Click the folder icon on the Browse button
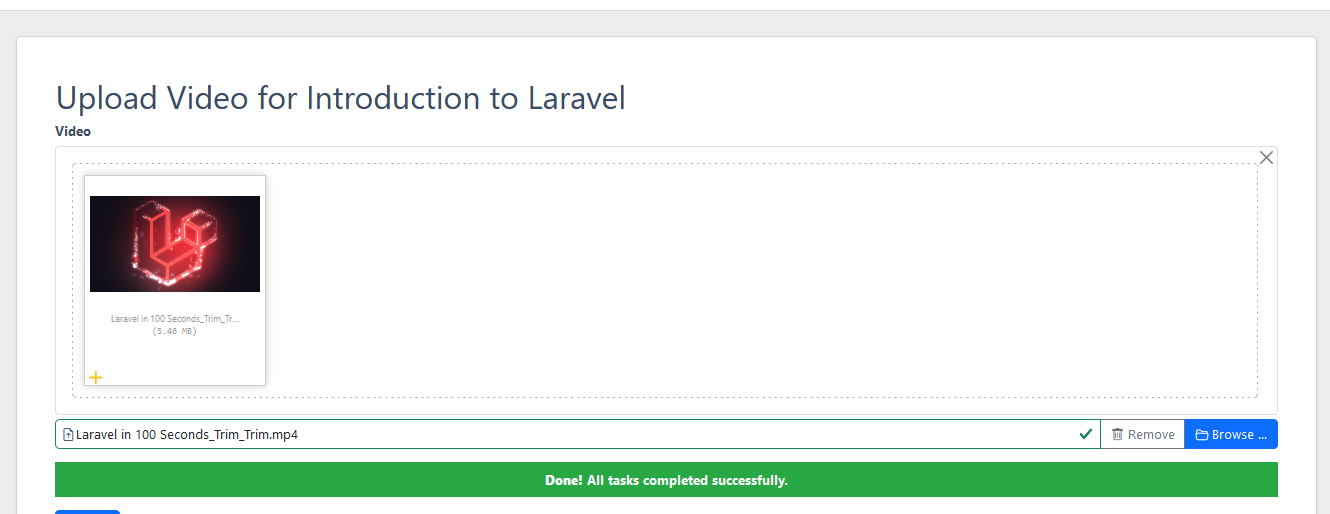This screenshot has width=1330, height=514. click(x=1200, y=435)
